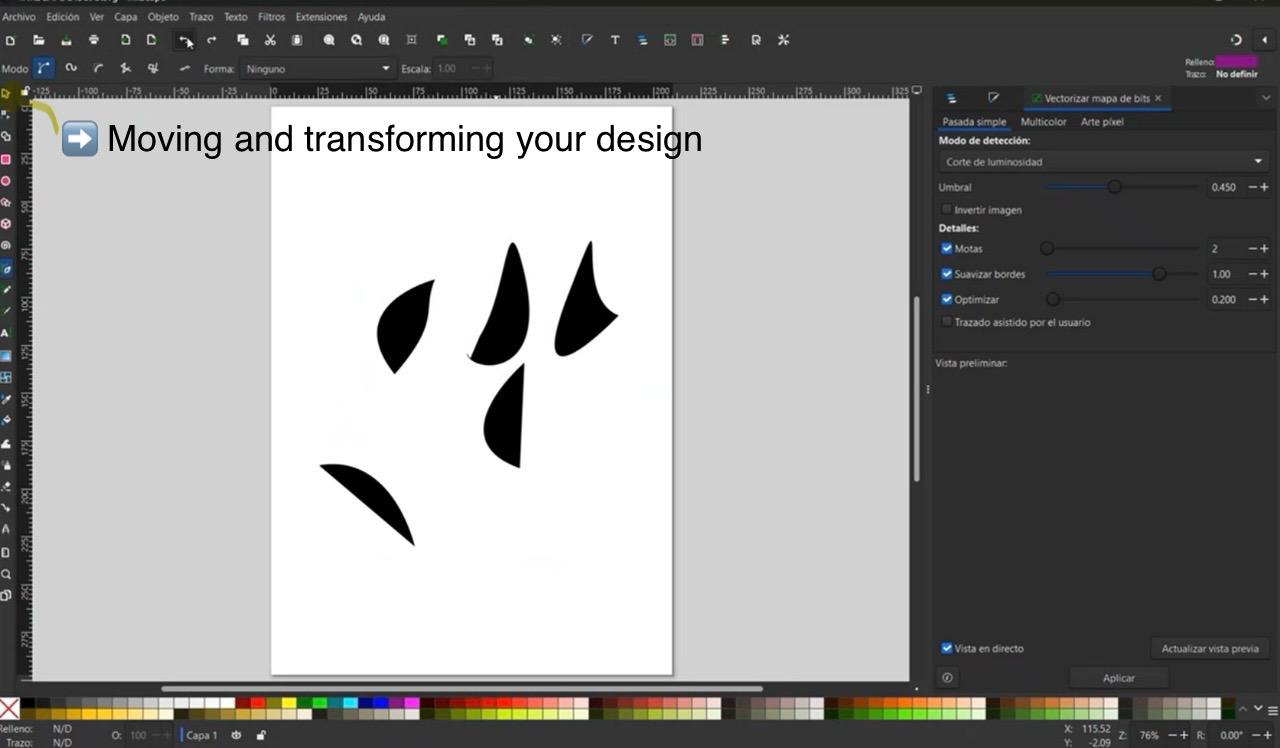Create a new document from toolbar
This screenshot has width=1280, height=748.
point(10,40)
